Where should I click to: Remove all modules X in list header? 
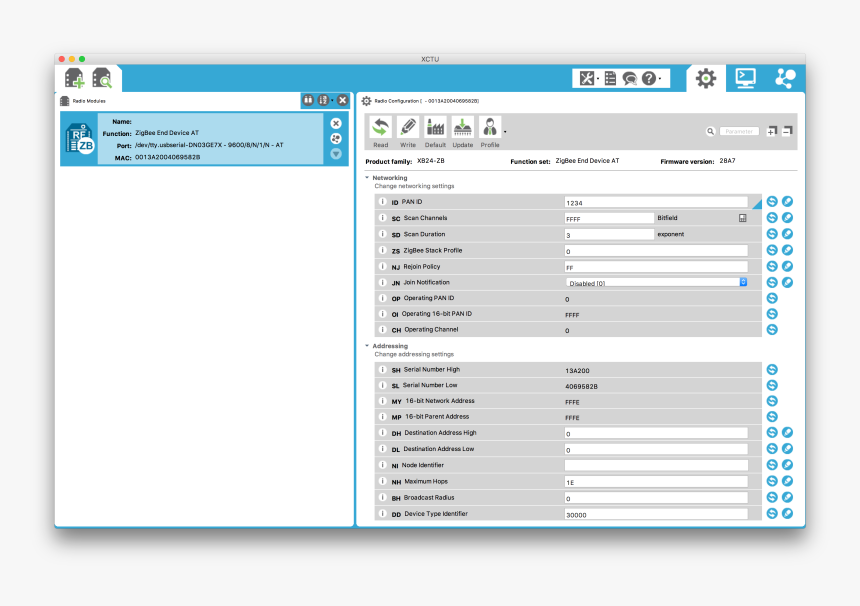[x=343, y=100]
